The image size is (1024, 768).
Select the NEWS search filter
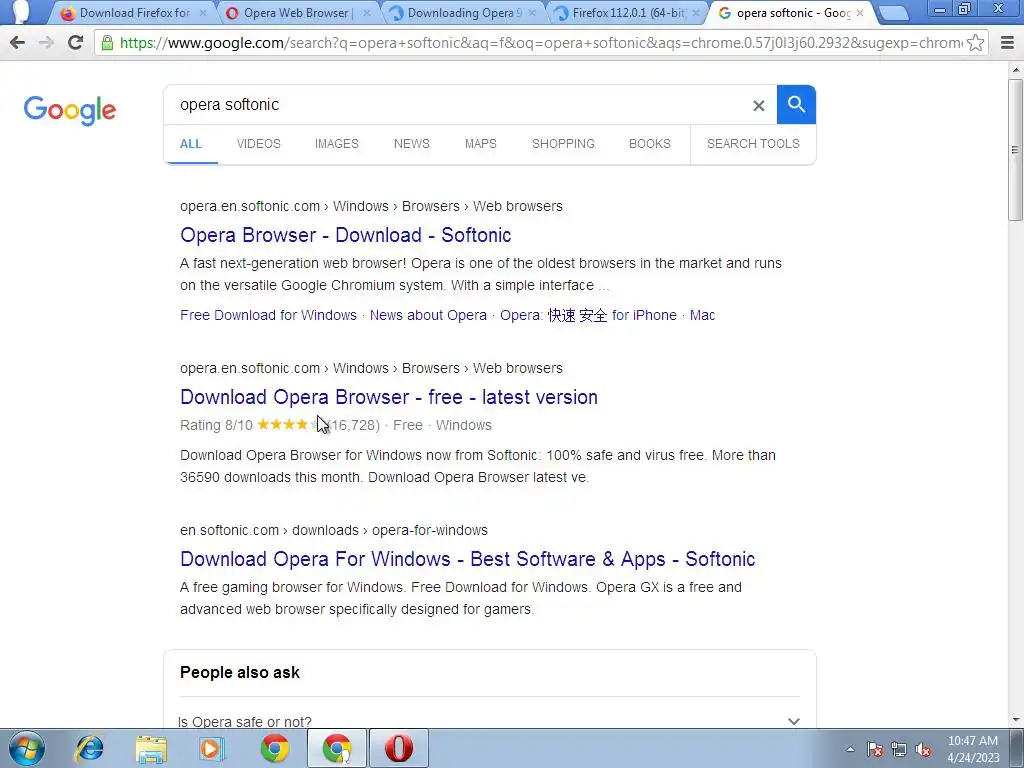(x=411, y=144)
